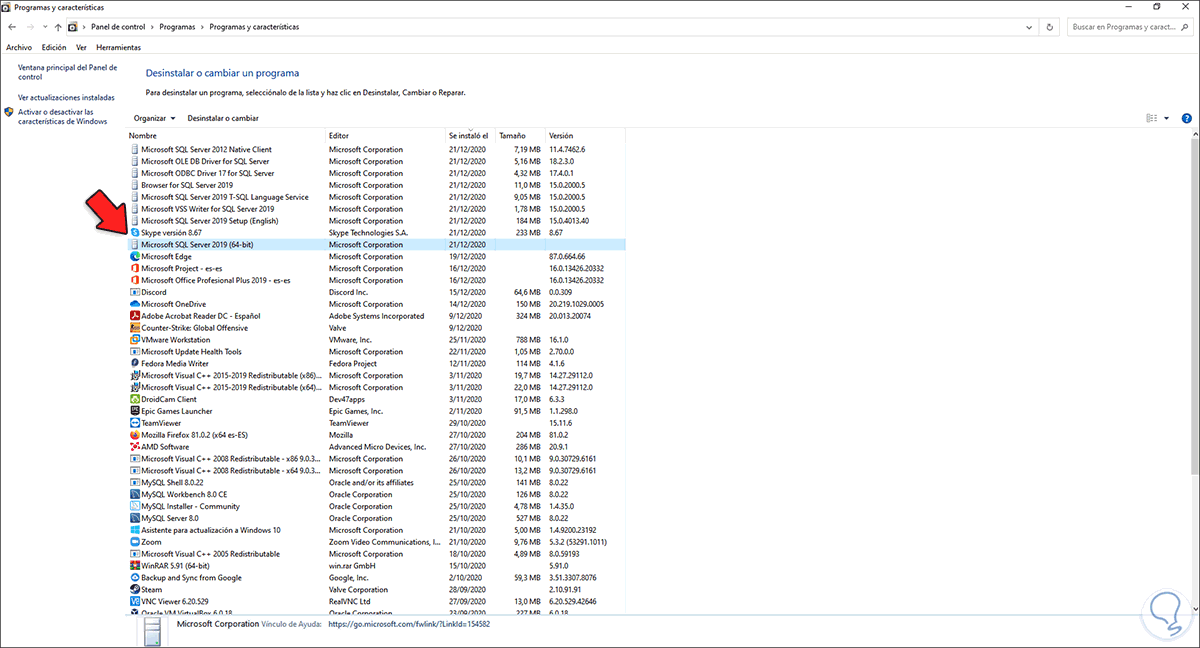The image size is (1200, 648).
Task: Click the DroidCam Client icon
Action: (135, 399)
